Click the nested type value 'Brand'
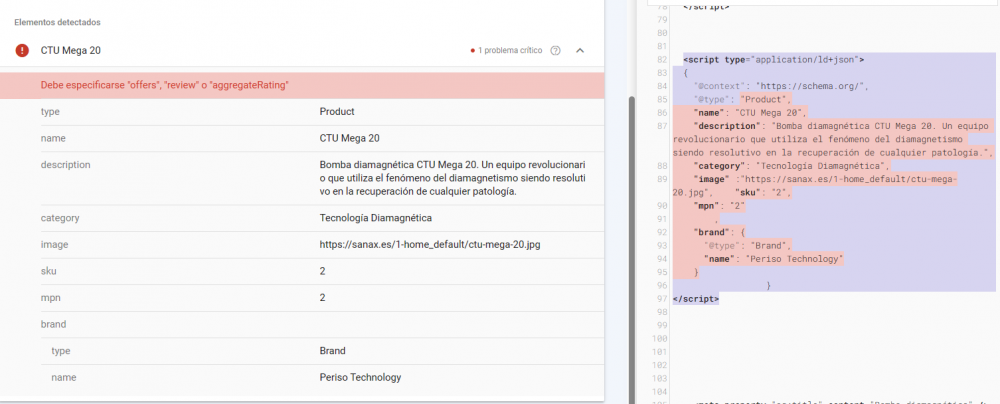1000x404 pixels. click(332, 351)
